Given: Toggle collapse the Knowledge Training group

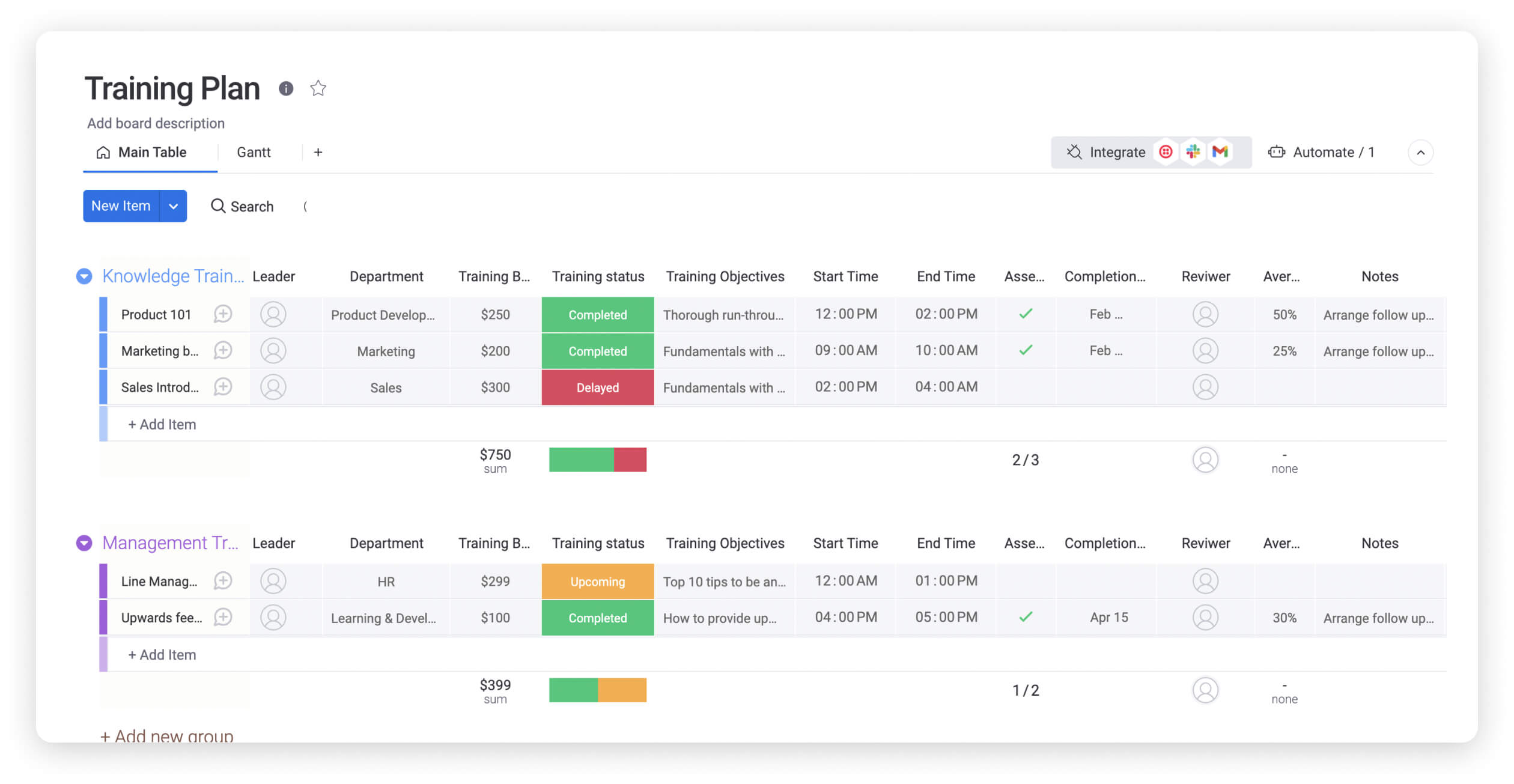Looking at the screenshot, I should pyautogui.click(x=85, y=276).
